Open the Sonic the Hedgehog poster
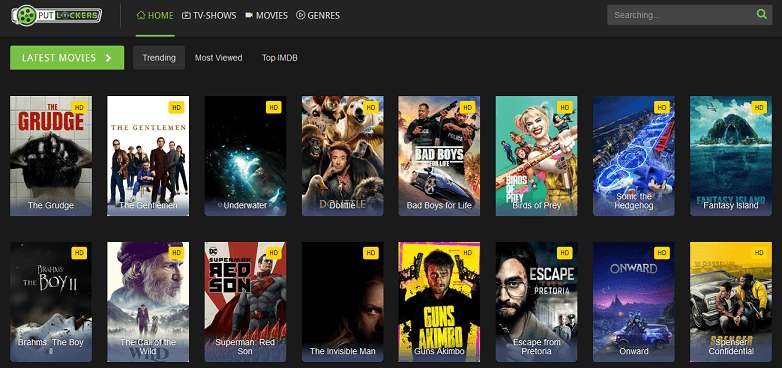 [x=634, y=156]
